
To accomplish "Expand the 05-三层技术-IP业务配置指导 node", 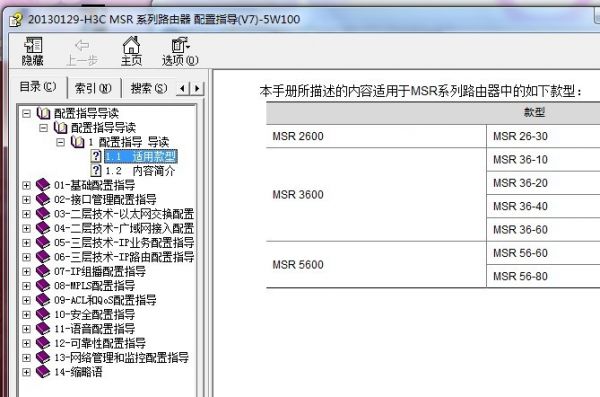I will [26, 243].
